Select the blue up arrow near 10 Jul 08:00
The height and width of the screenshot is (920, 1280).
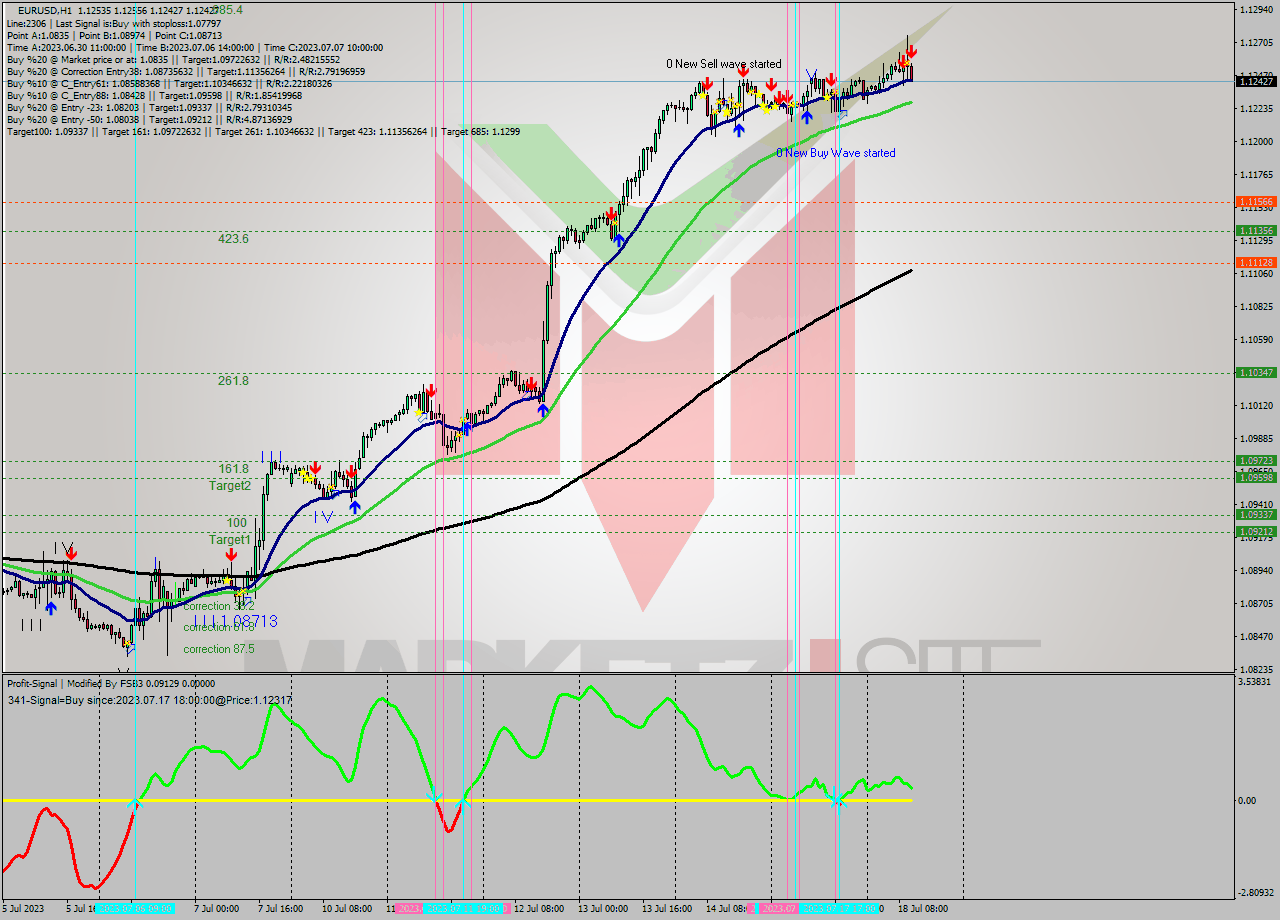click(x=355, y=507)
